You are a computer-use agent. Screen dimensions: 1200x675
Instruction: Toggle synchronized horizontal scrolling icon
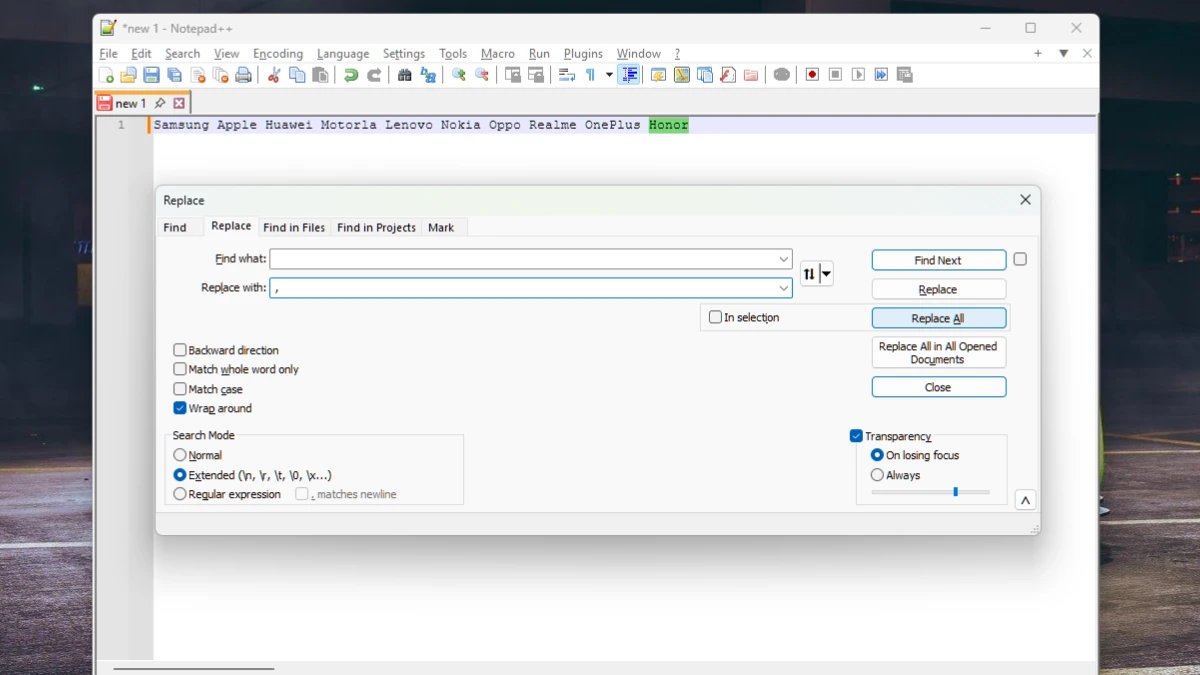click(536, 75)
